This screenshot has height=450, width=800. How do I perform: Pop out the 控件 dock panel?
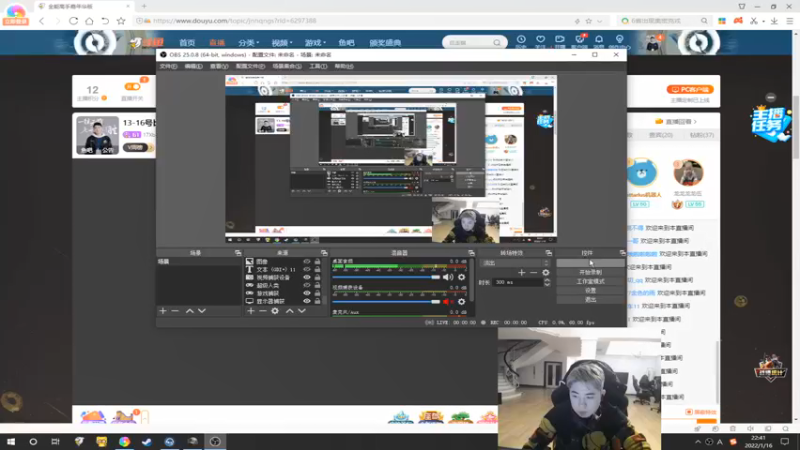622,253
